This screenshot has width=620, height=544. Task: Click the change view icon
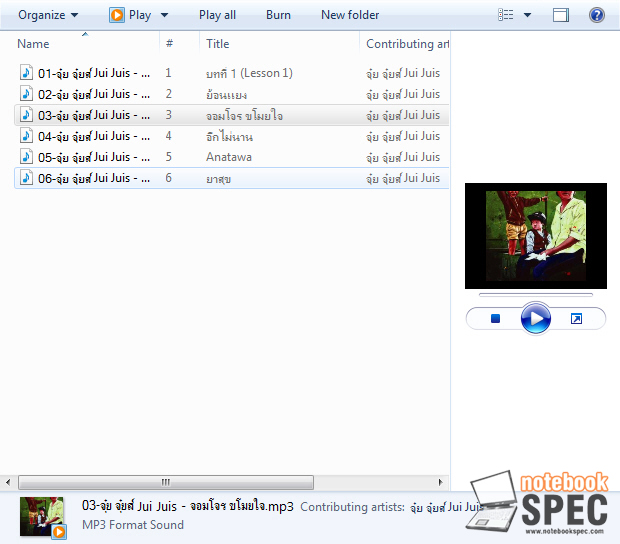(x=506, y=15)
